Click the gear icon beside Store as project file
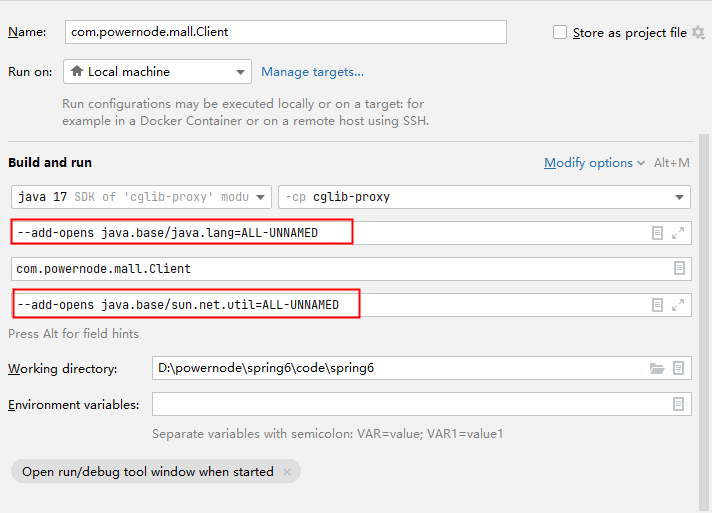The image size is (712, 513). [698, 33]
